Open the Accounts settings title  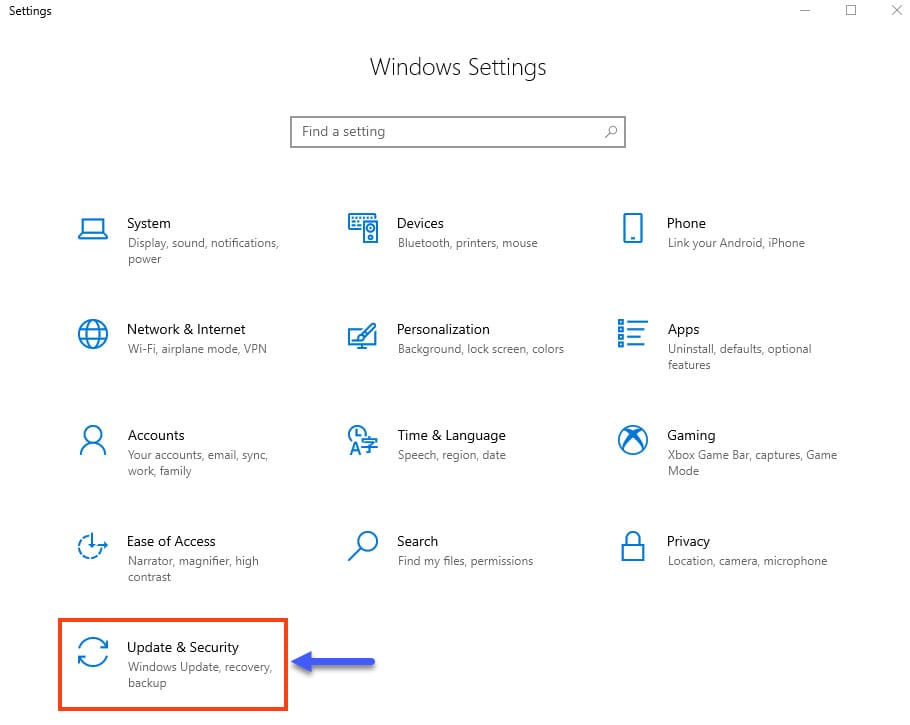(156, 435)
